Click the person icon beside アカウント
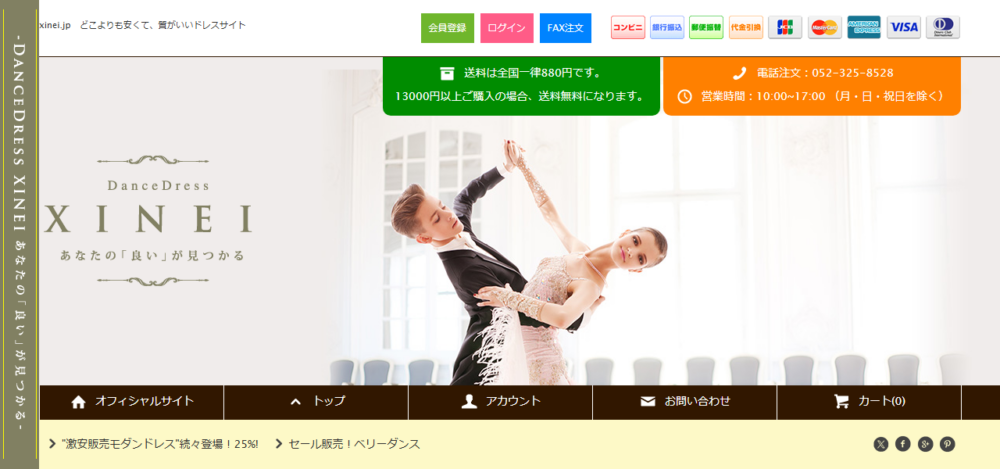The image size is (1000, 469). click(469, 401)
